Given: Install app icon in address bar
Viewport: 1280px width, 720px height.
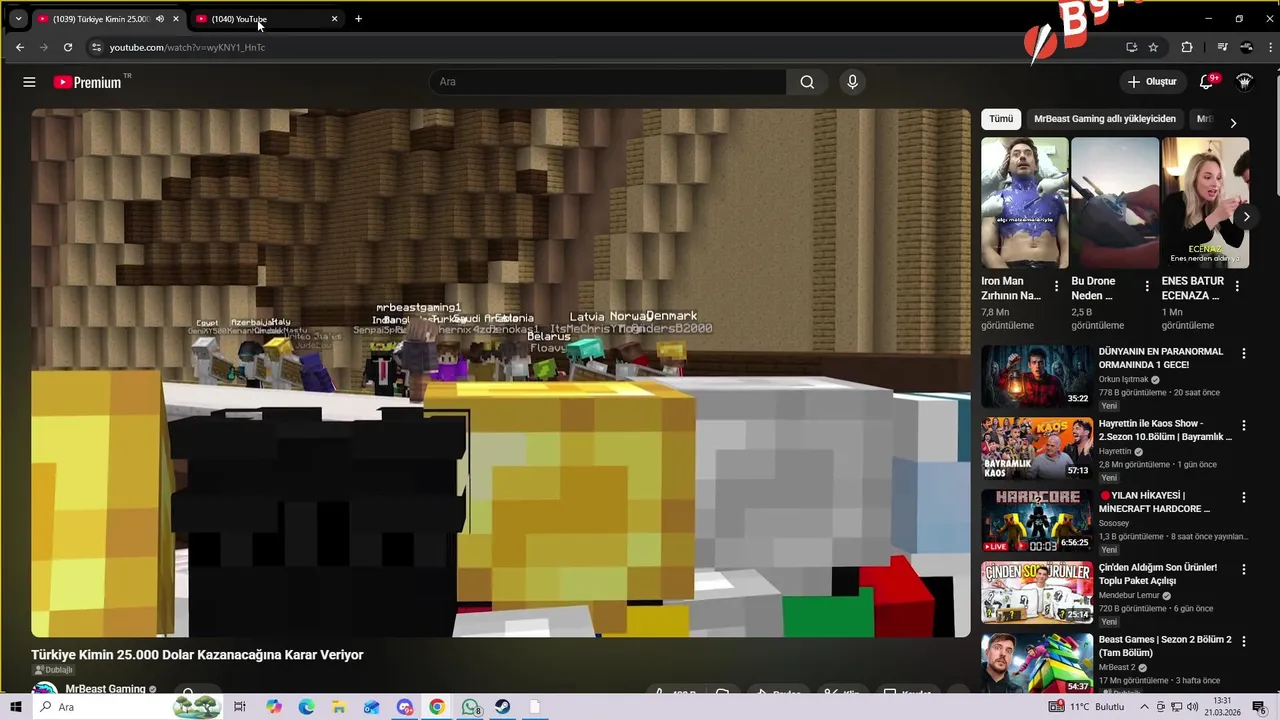Looking at the screenshot, I should click(1131, 47).
